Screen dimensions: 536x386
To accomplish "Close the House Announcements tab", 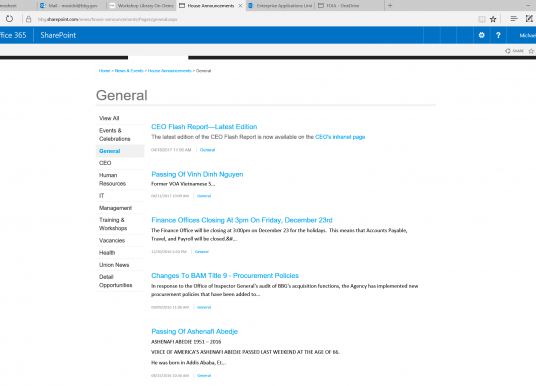I will [x=240, y=5].
